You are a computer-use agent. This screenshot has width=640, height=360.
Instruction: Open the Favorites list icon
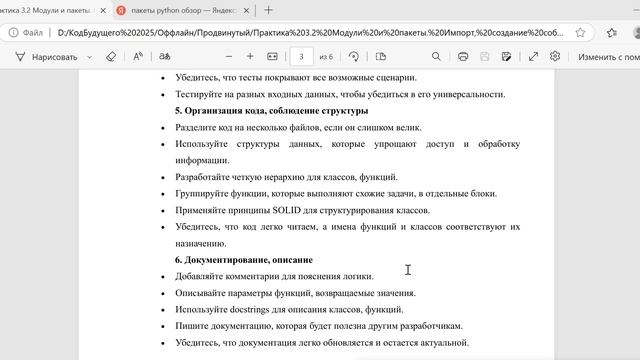[611, 33]
